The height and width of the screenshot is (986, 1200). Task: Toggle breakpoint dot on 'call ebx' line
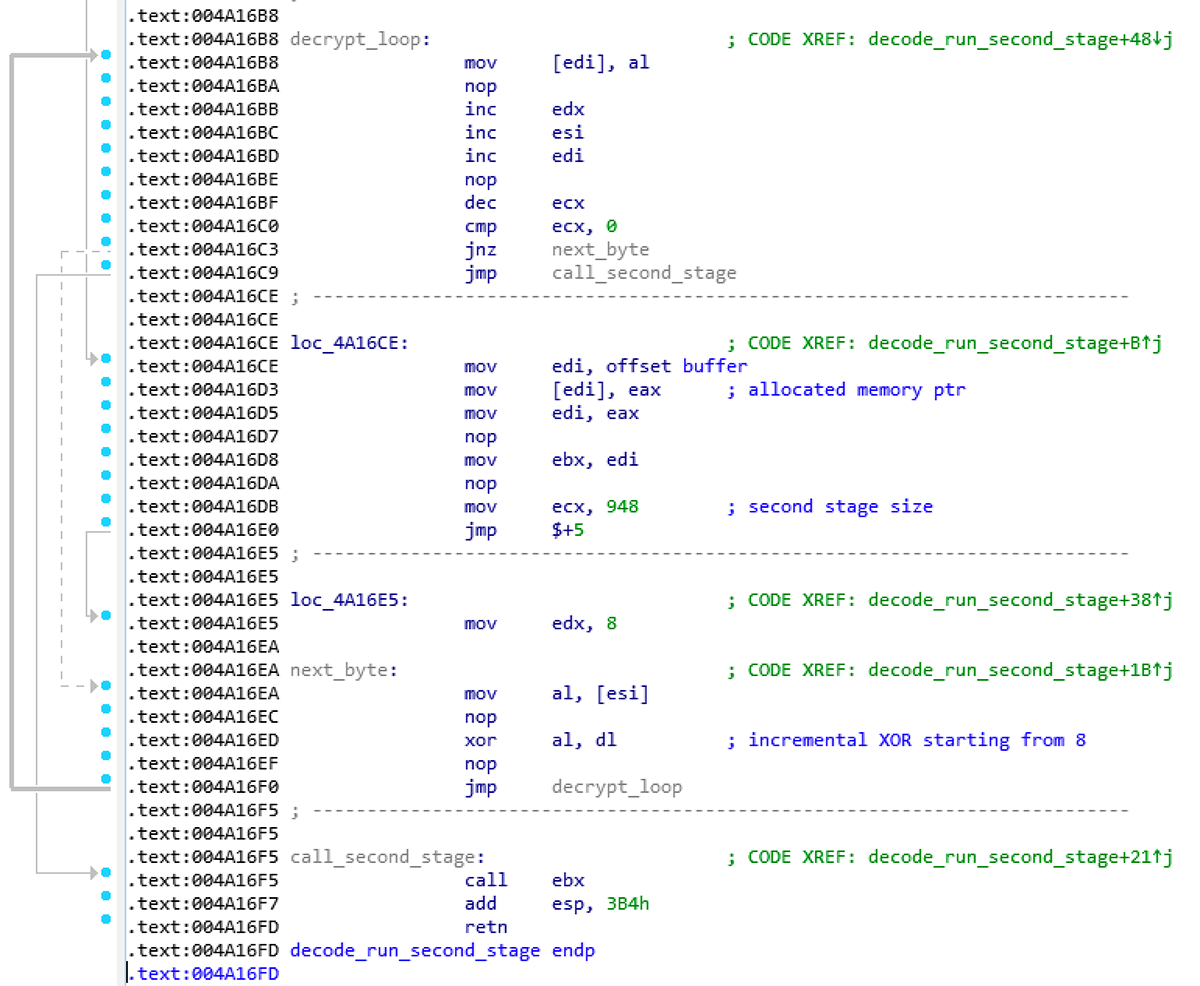106,872
